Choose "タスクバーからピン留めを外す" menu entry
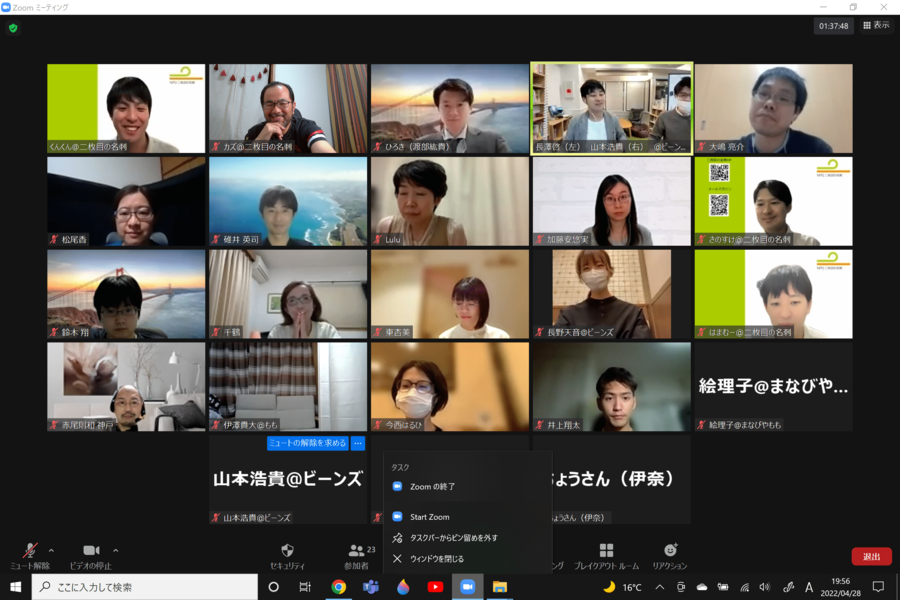The width and height of the screenshot is (900, 600). click(x=453, y=538)
